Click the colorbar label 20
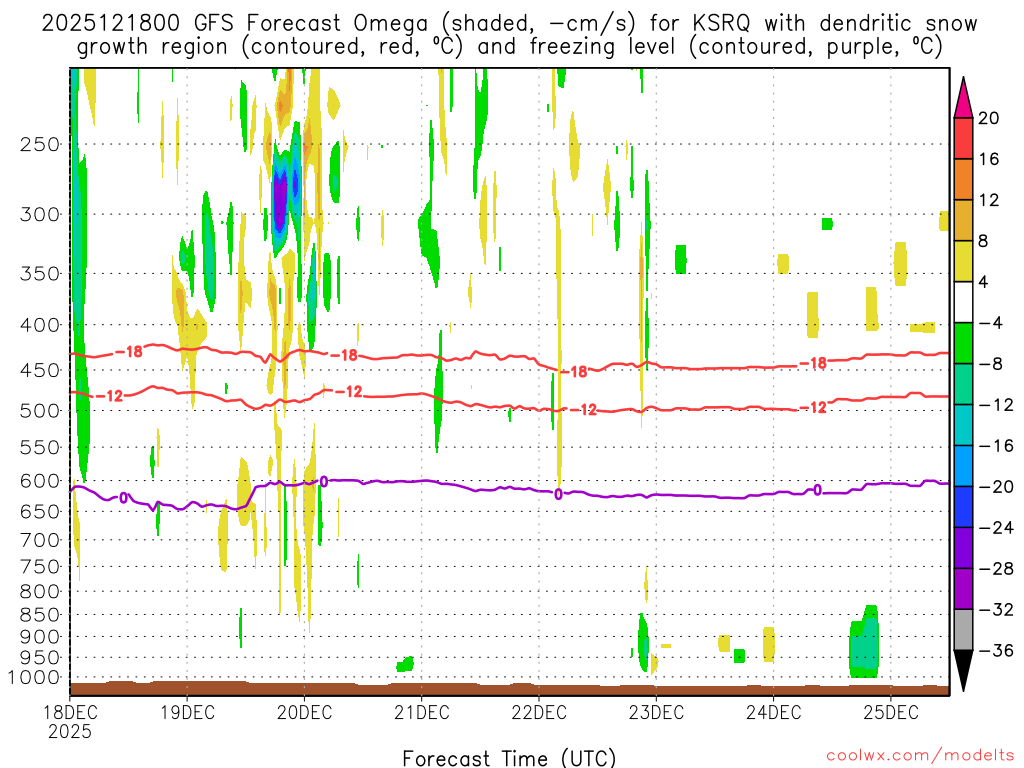This screenshot has height=768, width=1024. pos(989,118)
